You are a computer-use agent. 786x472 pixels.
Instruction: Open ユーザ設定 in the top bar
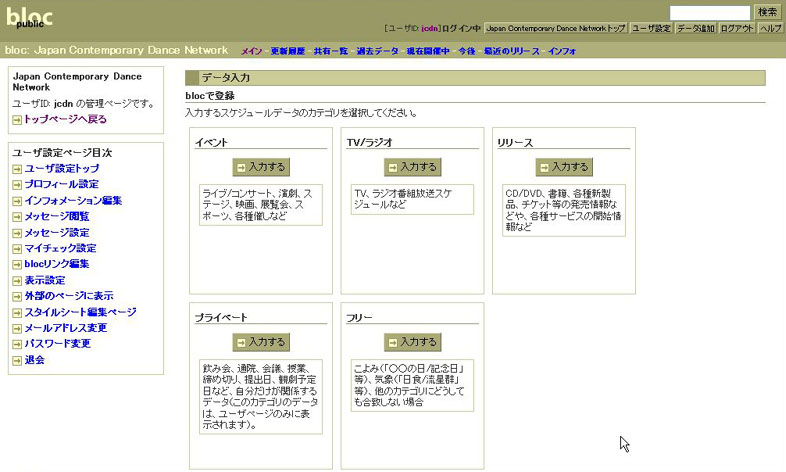[651, 29]
